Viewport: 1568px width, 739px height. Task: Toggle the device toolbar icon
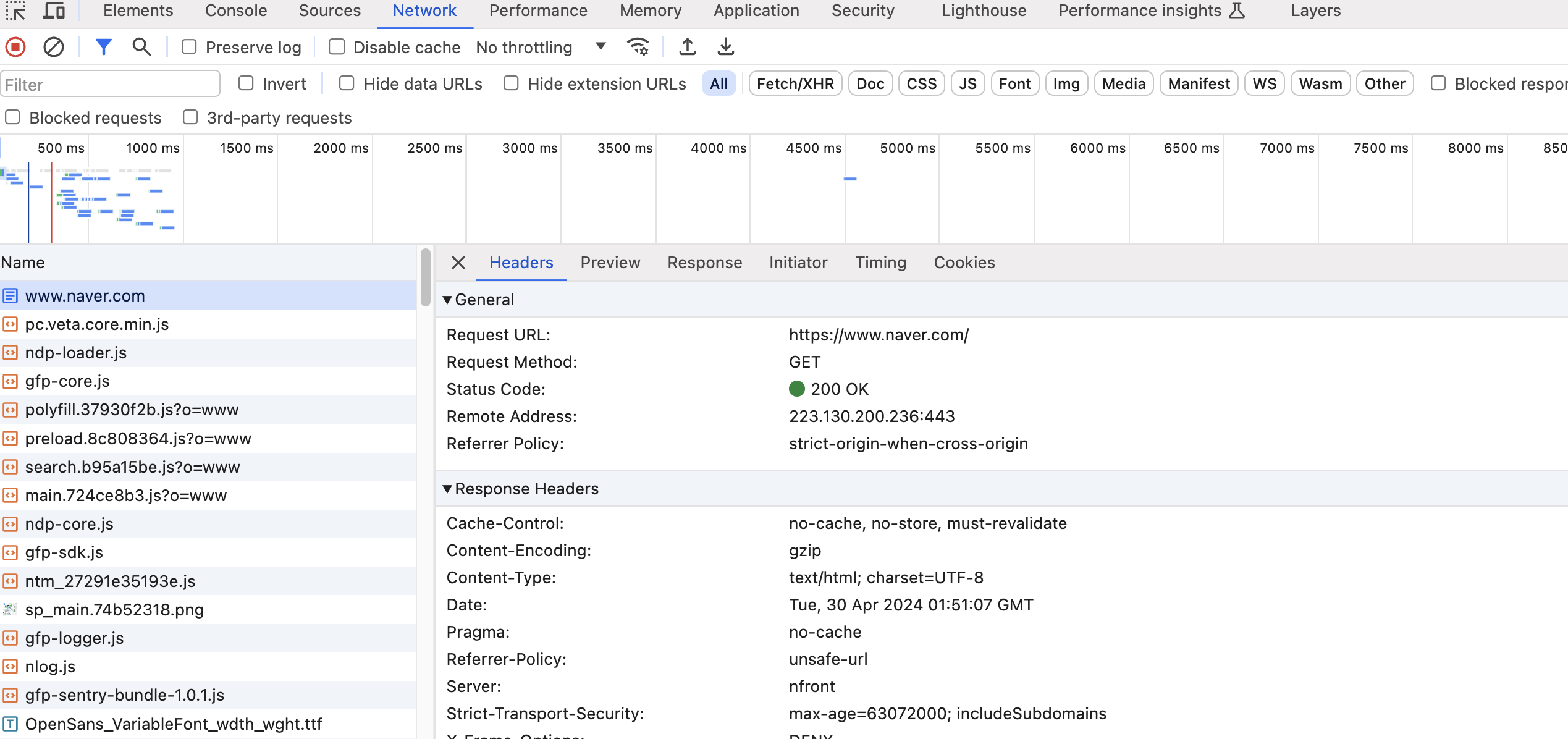tap(54, 11)
